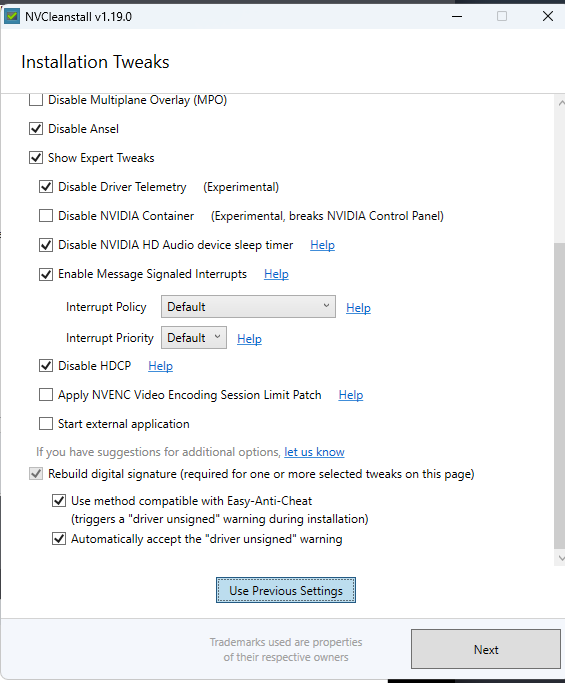Click the 'let us know' link
Viewport: 565px width, 683px height.
314,452
